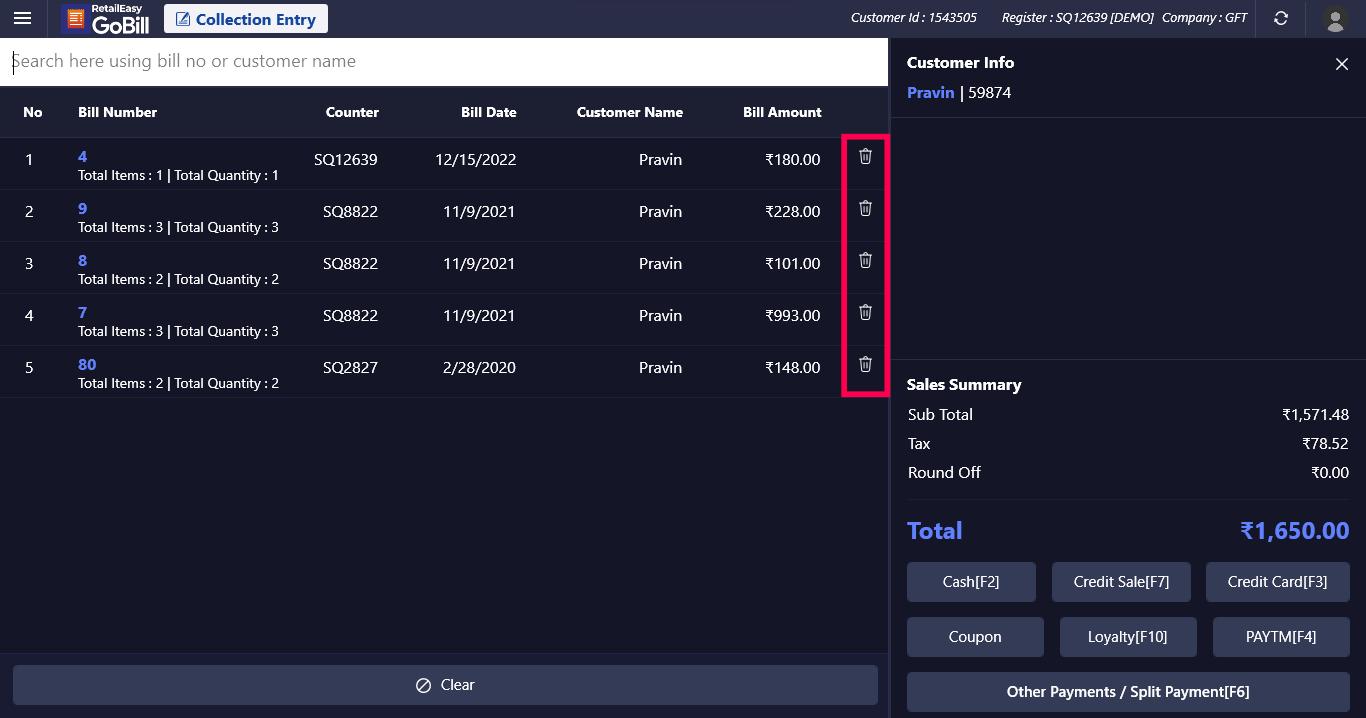Delete bill 4 row
Image resolution: width=1366 pixels, height=718 pixels.
click(866, 156)
